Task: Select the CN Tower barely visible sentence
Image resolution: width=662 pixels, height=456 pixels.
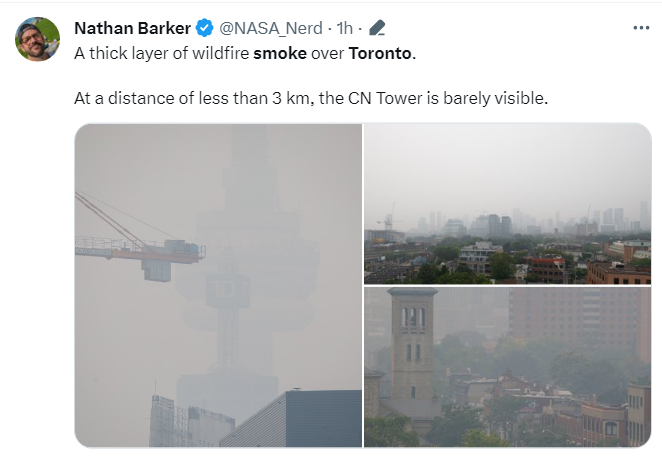Action: point(311,98)
